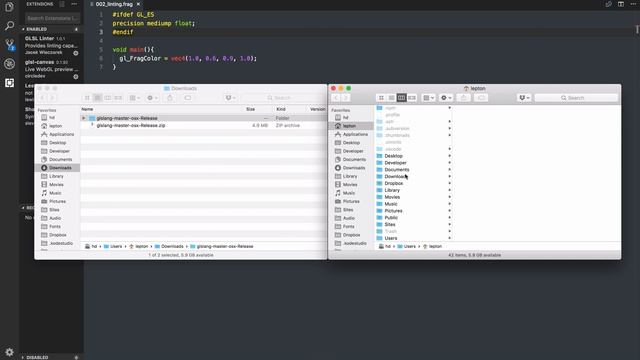Switch lepton window to icon view

click(381, 98)
